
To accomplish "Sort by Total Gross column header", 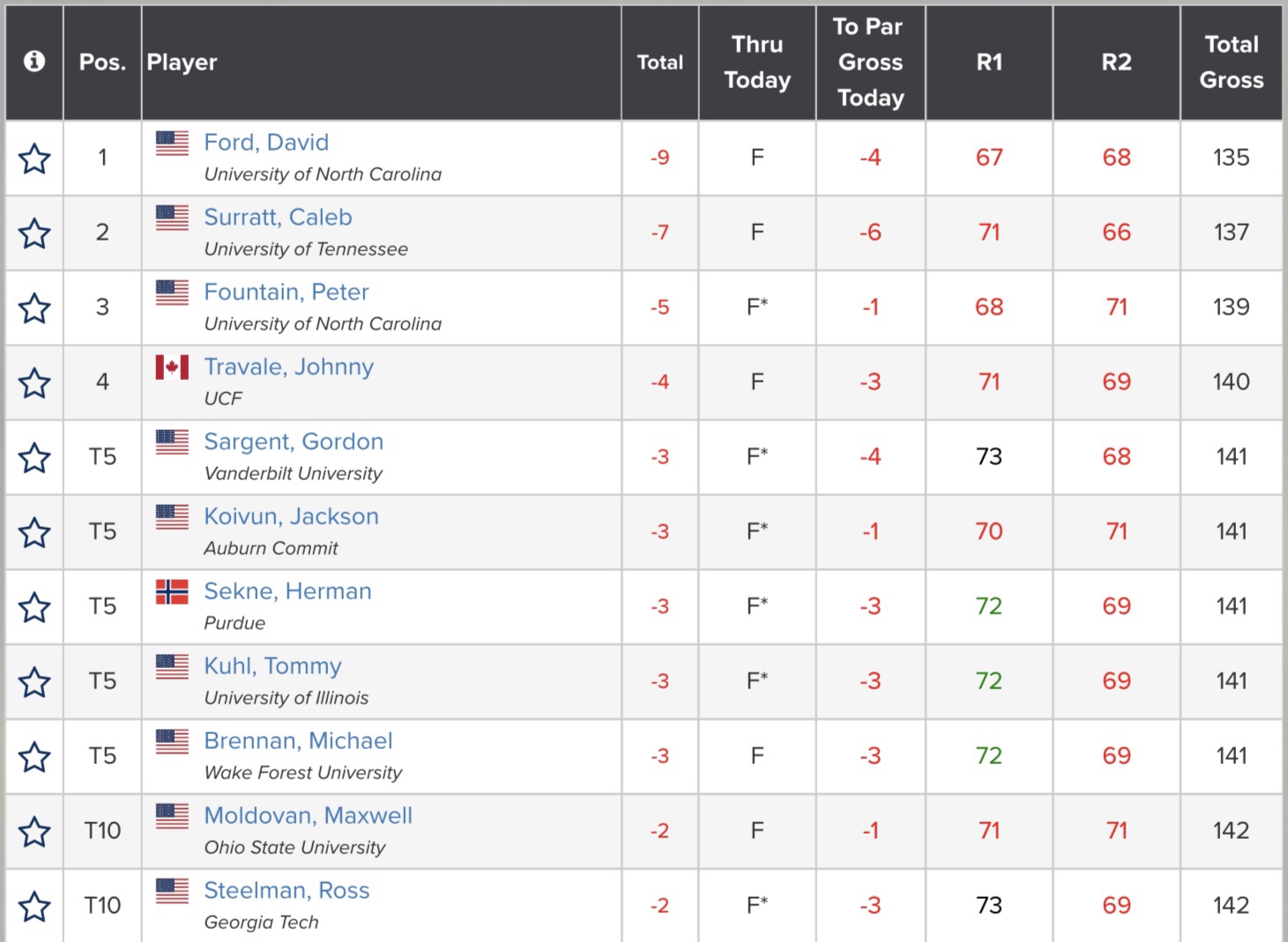I will point(1231,62).
